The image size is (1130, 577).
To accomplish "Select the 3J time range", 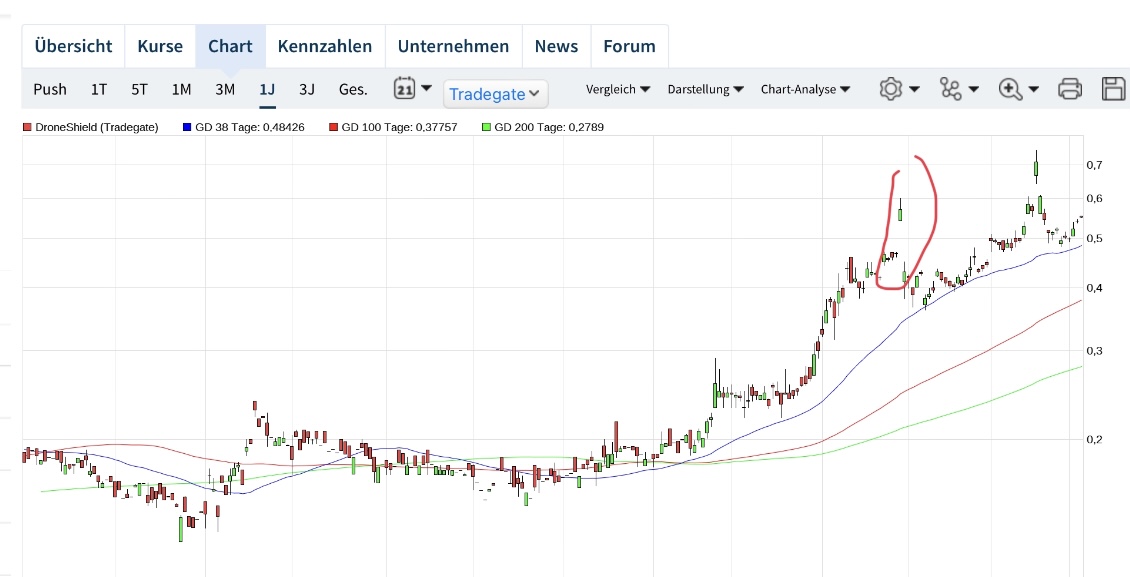I will point(307,89).
